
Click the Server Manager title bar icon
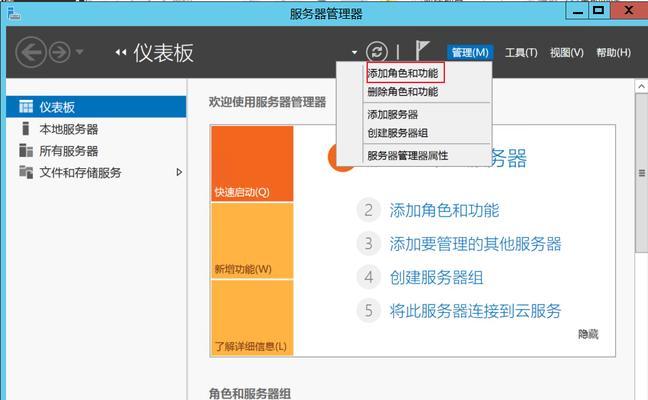click(14, 13)
